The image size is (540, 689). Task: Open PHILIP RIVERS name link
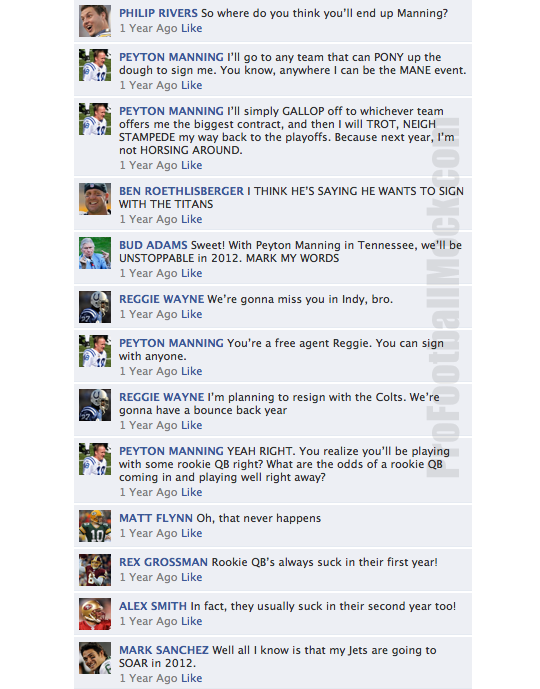point(158,13)
